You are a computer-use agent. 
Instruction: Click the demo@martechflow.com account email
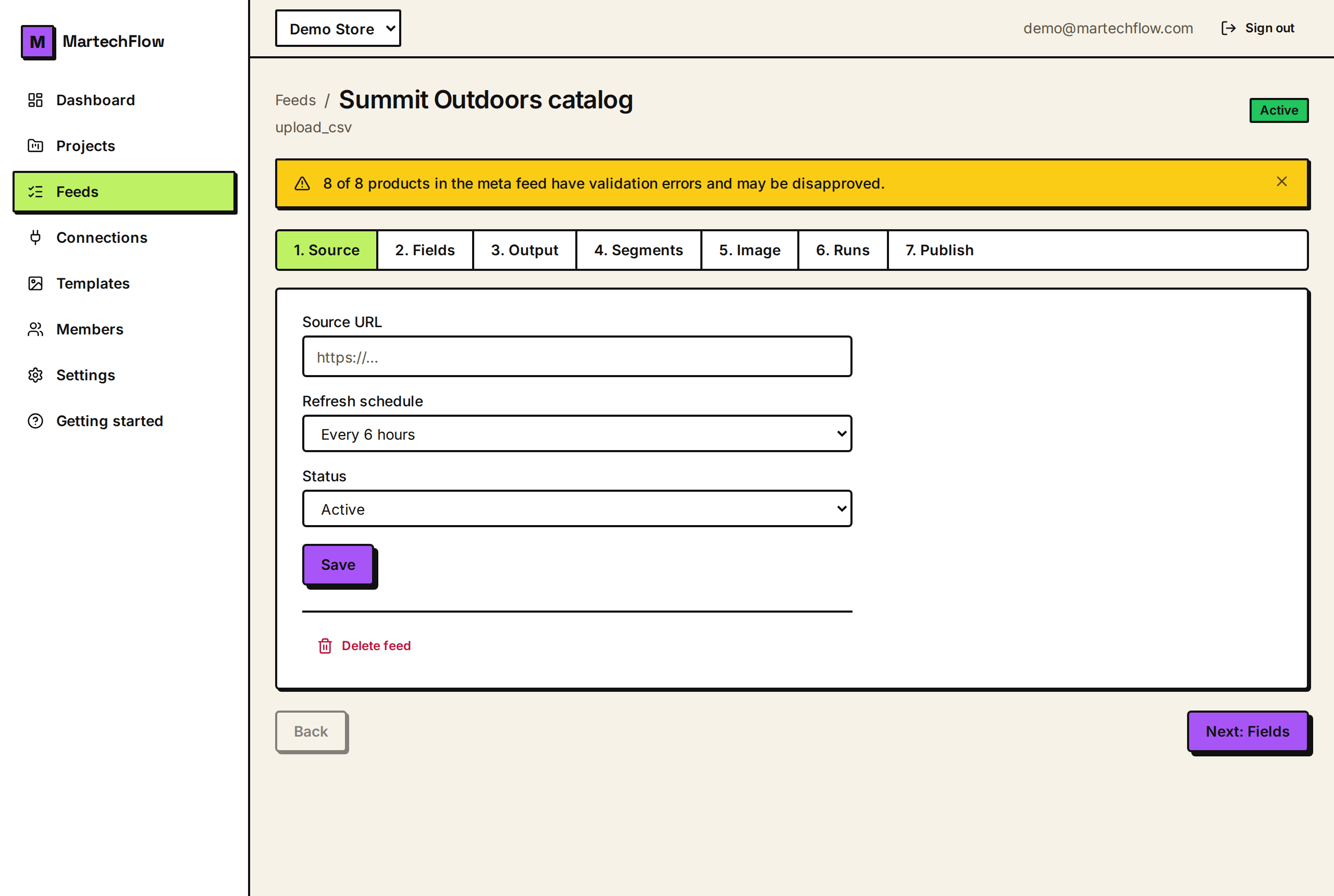[x=1108, y=28]
